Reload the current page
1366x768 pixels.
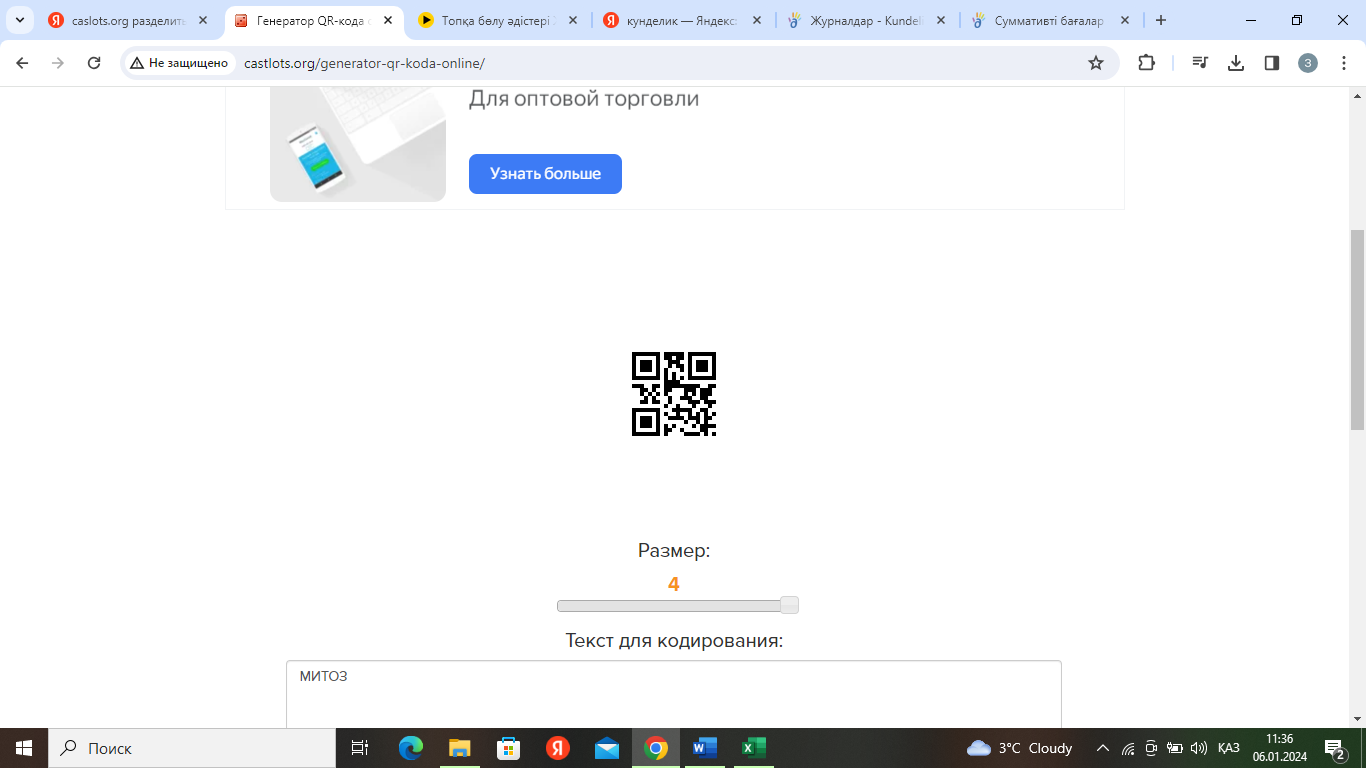[x=94, y=63]
